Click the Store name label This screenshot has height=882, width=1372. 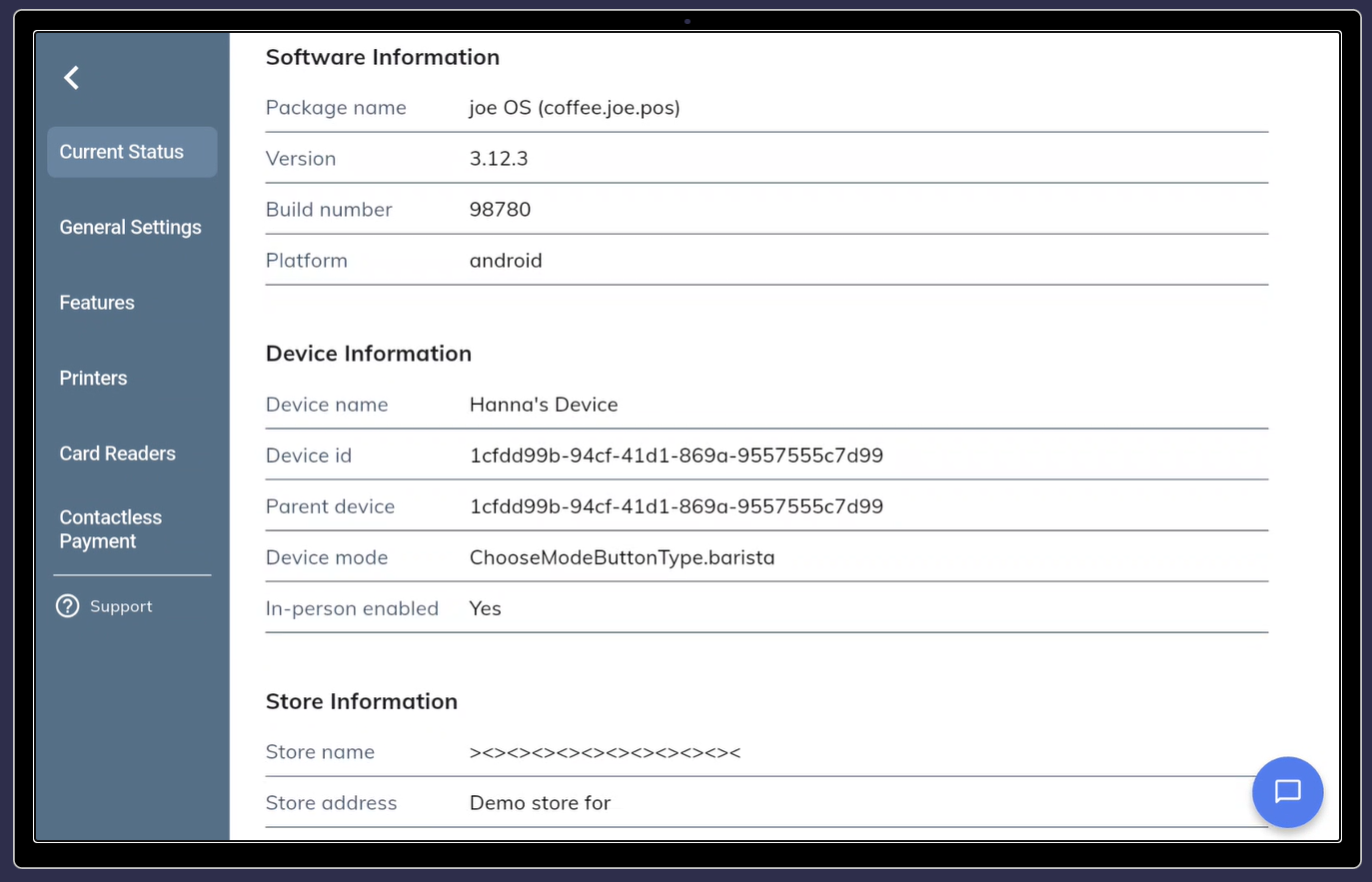[x=320, y=752]
